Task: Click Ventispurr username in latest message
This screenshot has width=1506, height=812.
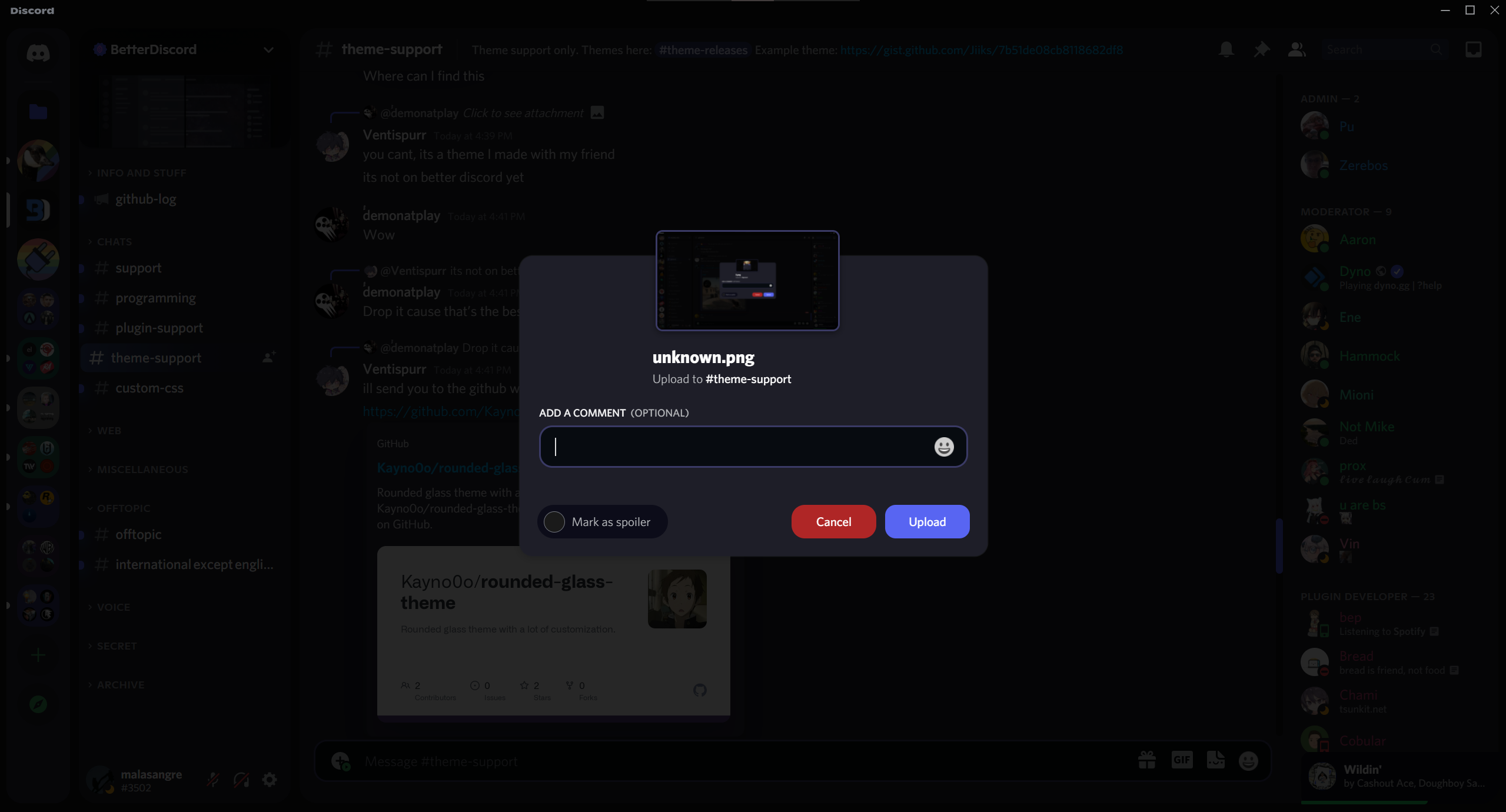Action: (394, 369)
